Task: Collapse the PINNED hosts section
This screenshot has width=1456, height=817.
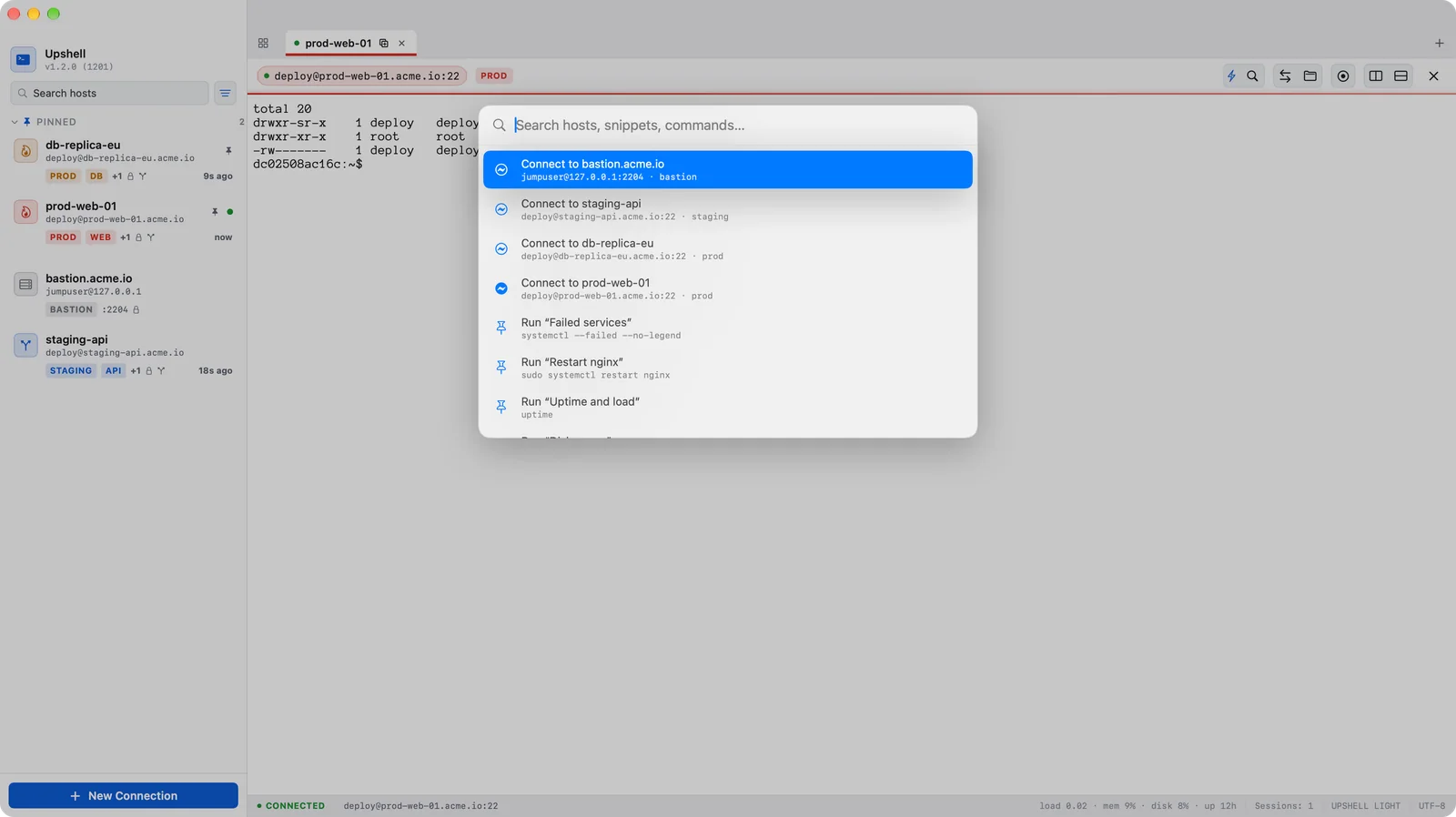Action: [15, 122]
